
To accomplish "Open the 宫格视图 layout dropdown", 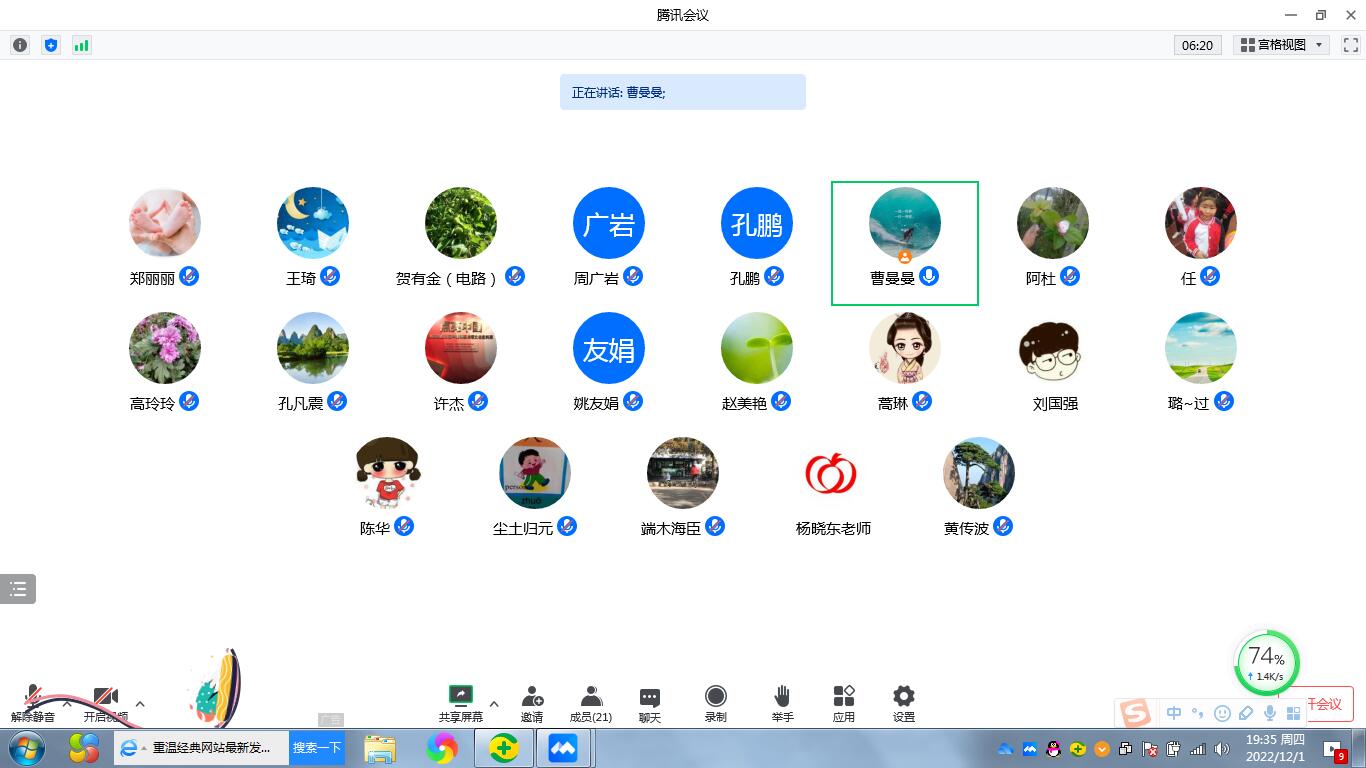I will 1282,45.
